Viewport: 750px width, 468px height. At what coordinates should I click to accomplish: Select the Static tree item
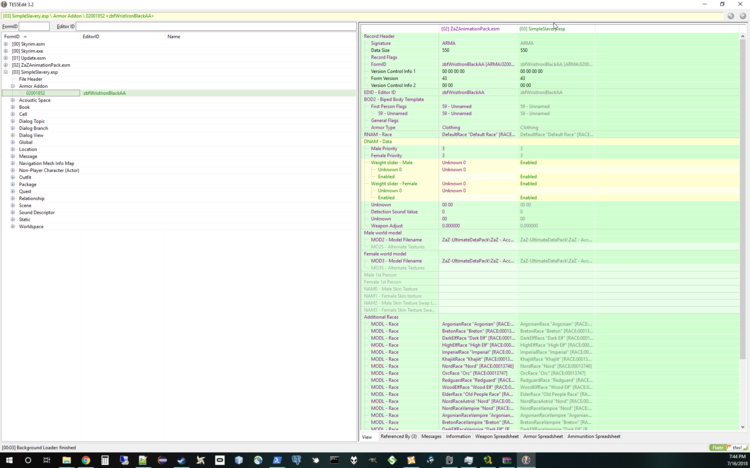click(x=24, y=219)
